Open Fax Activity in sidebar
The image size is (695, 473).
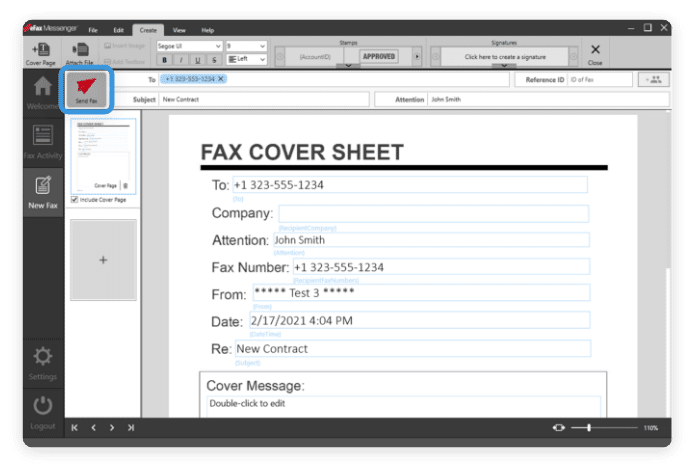(43, 142)
